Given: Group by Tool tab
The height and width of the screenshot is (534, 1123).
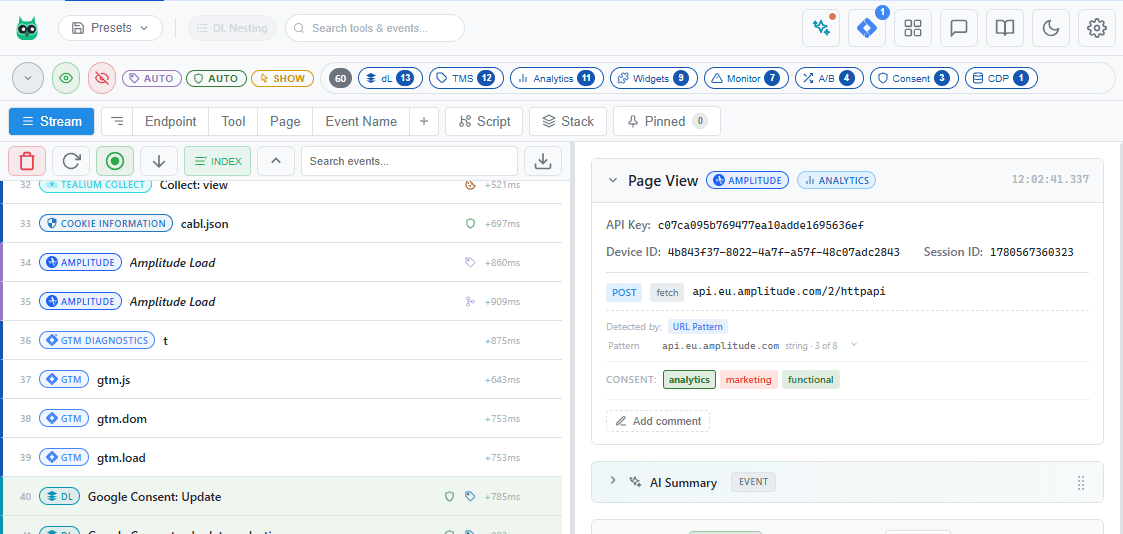Looking at the screenshot, I should [233, 121].
